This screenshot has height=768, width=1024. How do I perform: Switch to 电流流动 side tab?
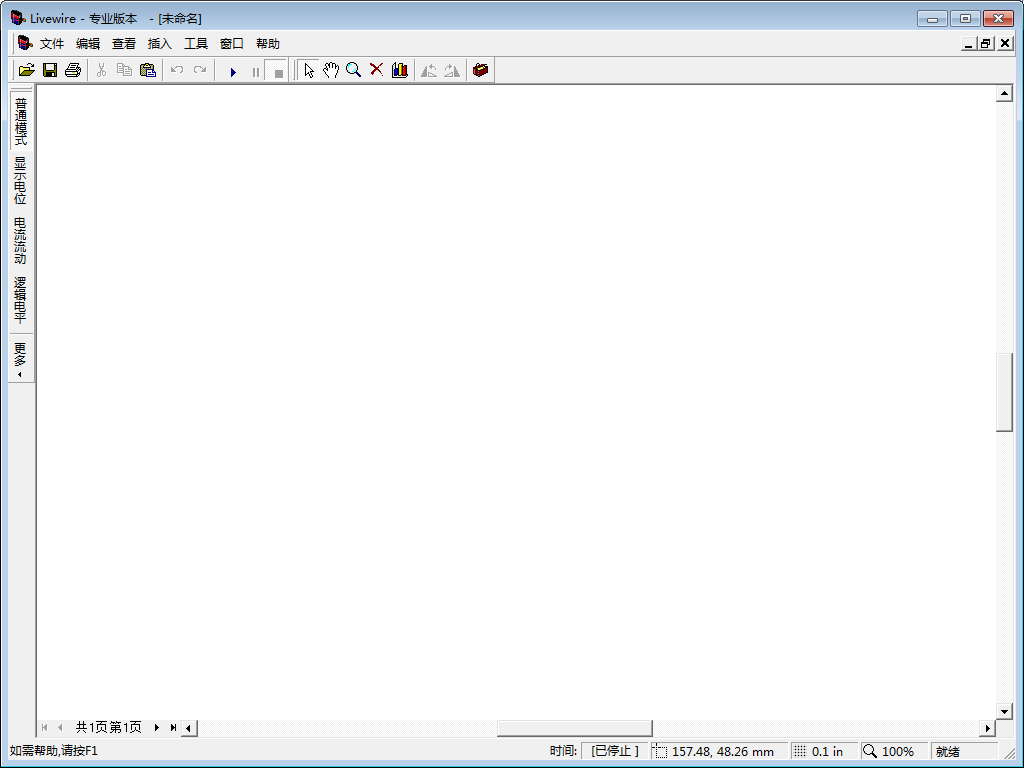tap(21, 240)
